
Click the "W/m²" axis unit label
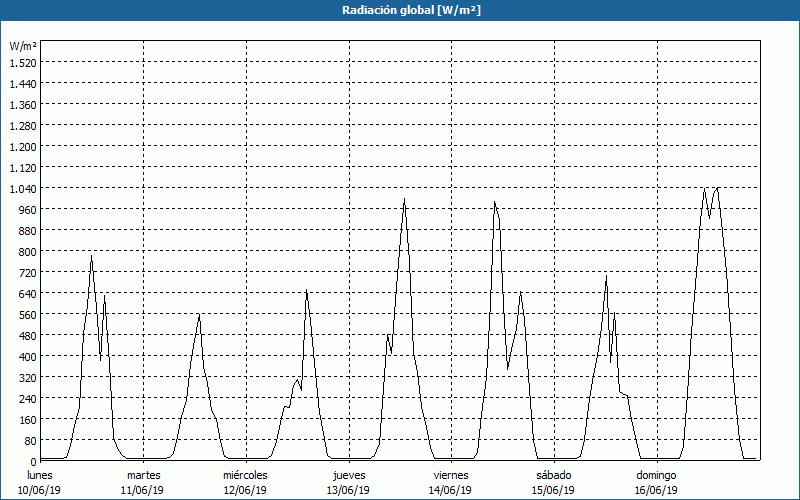pos(23,46)
